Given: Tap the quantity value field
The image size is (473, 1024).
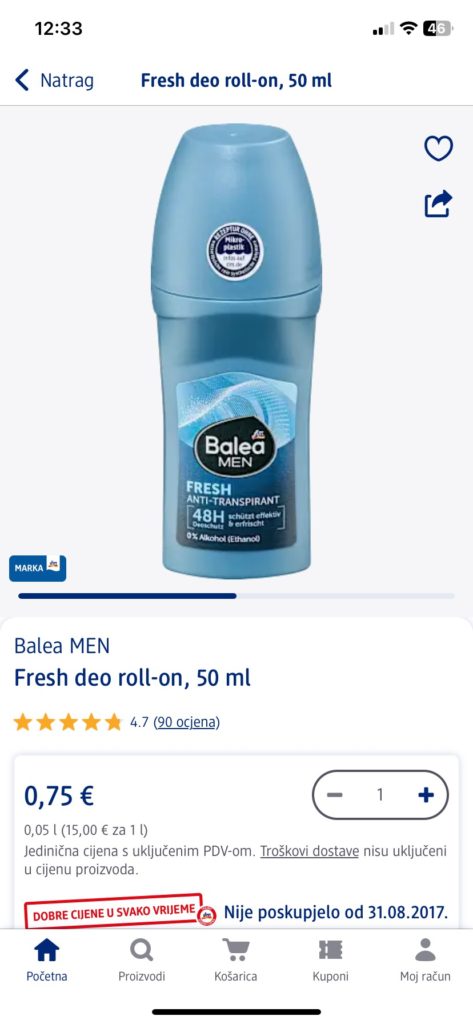Looking at the screenshot, I should click(x=380, y=795).
